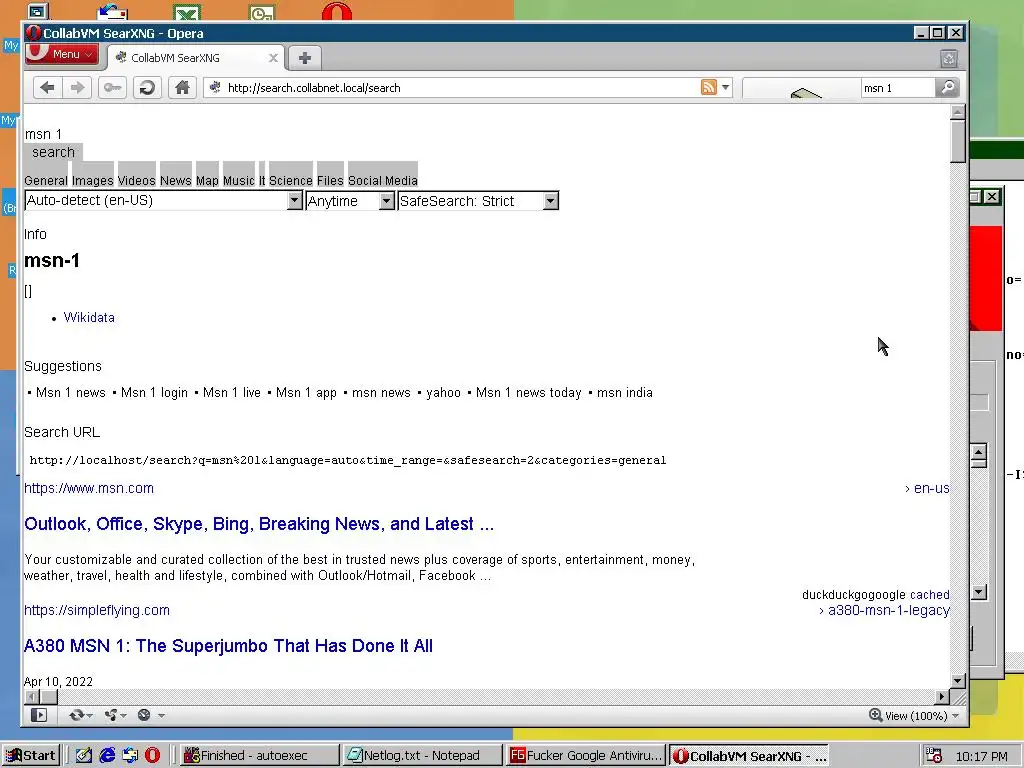Launch Internet Explorer from quick launch
Image resolution: width=1024 pixels, height=768 pixels.
tap(107, 756)
